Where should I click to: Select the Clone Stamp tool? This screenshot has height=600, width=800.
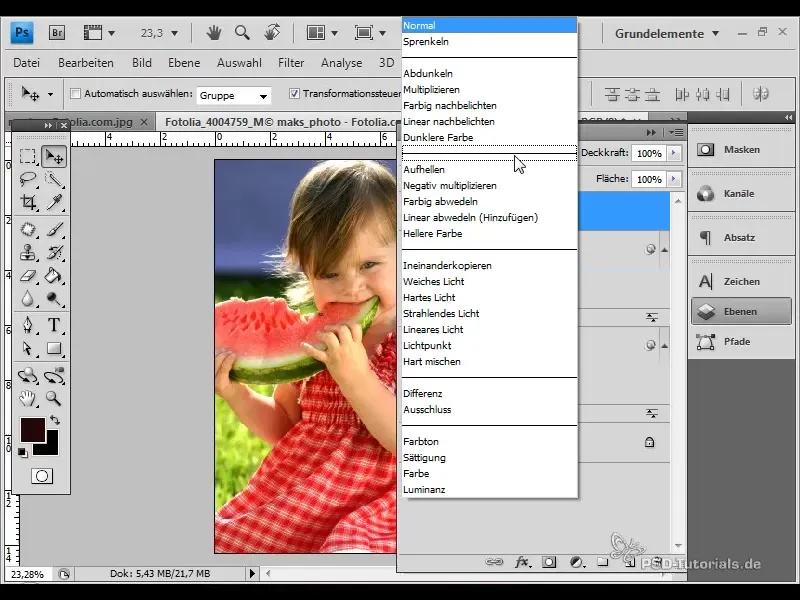[x=28, y=253]
